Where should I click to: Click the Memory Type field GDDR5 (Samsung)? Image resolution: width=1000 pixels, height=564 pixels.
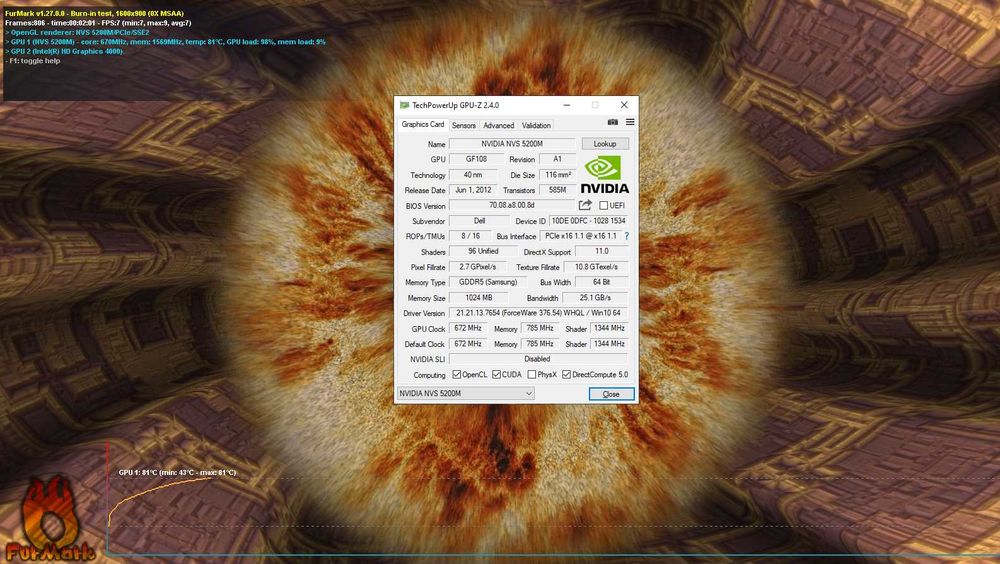coord(488,282)
